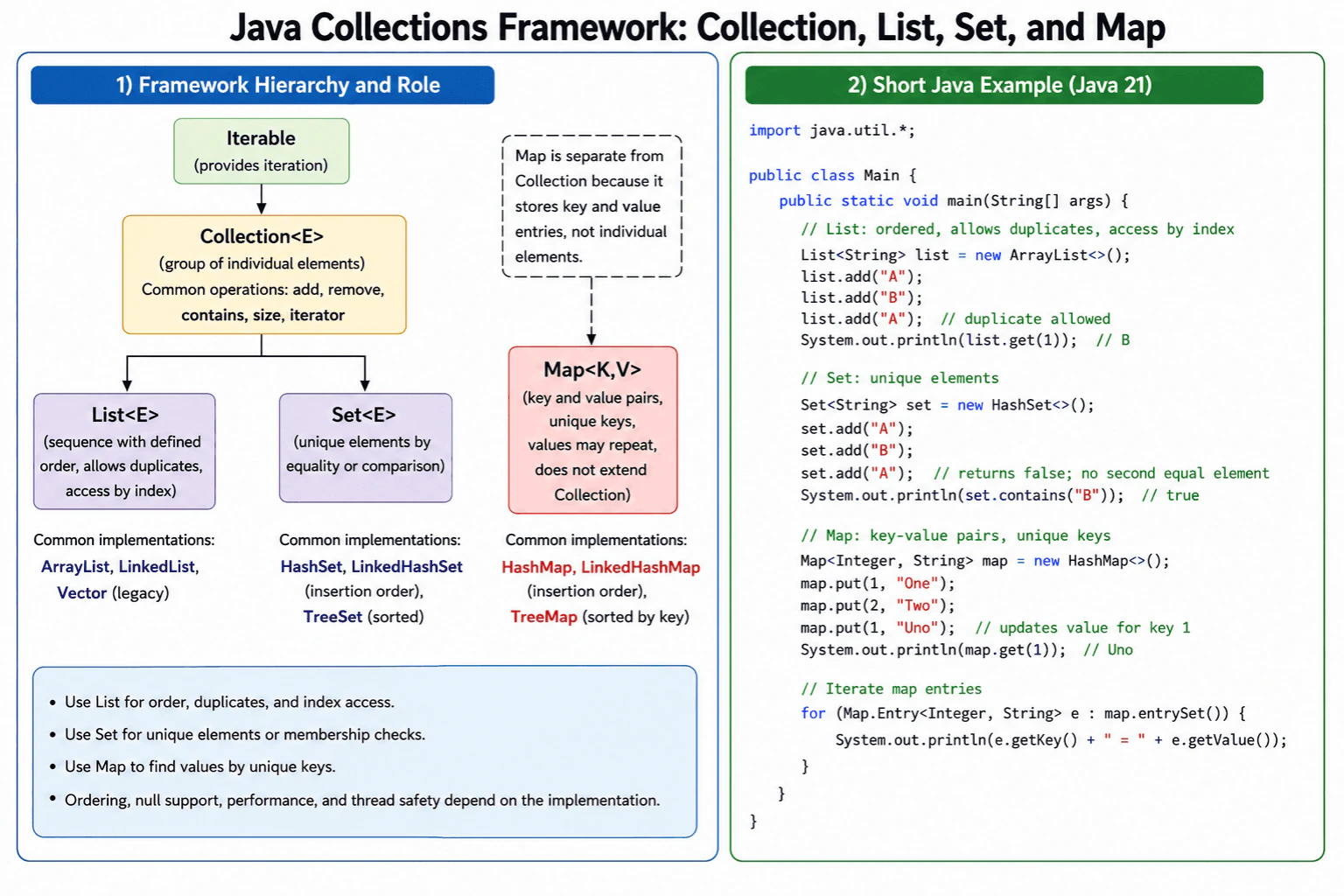Click the dashed note 'Map is separate from Collection'
This screenshot has height=896, width=1344.
pos(591,206)
